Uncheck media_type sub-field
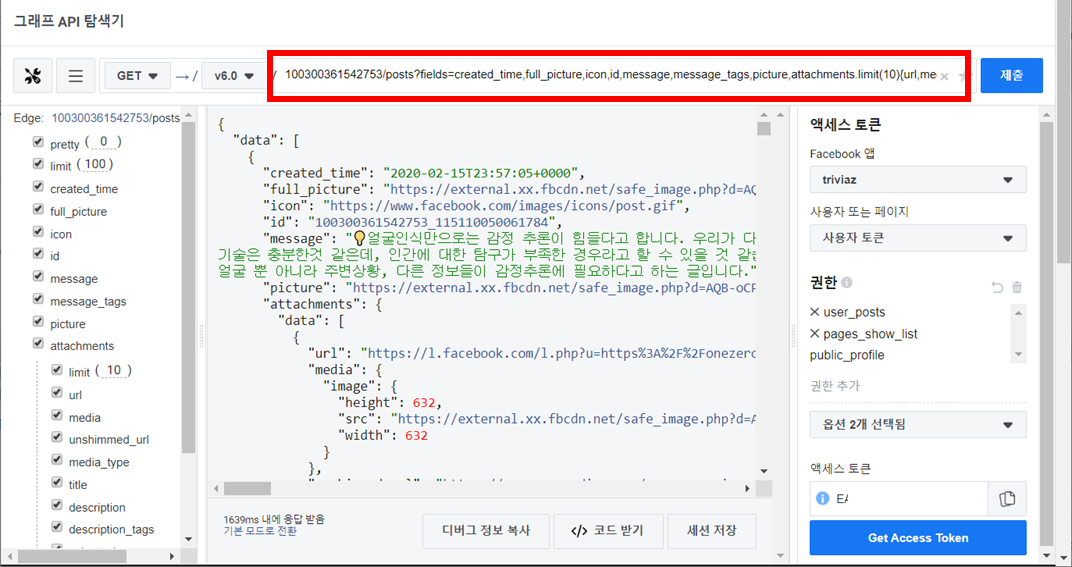Screen dimensions: 1072x567 pos(57,460)
